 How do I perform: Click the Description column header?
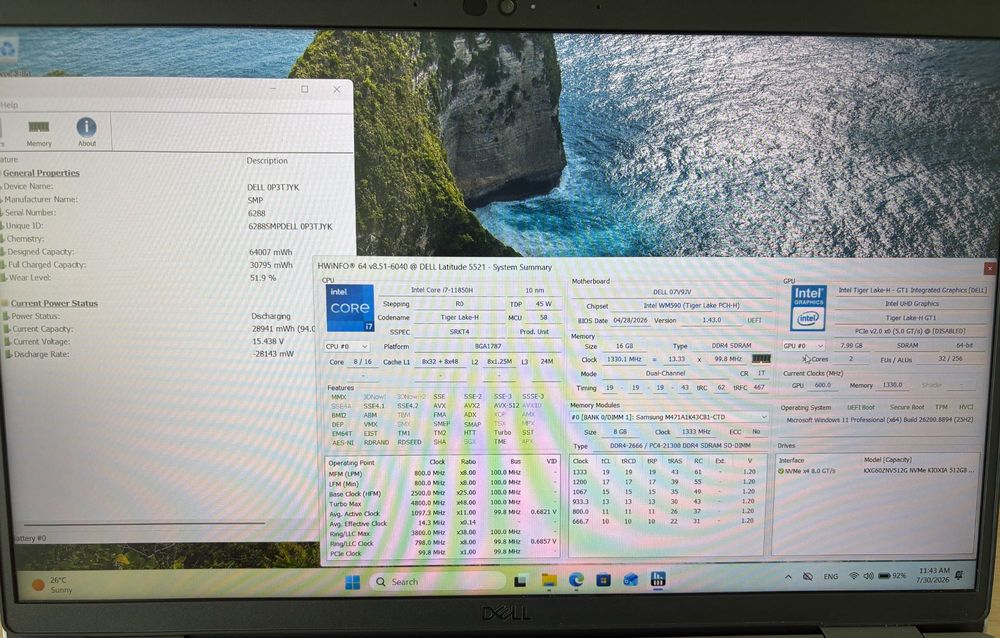point(267,161)
